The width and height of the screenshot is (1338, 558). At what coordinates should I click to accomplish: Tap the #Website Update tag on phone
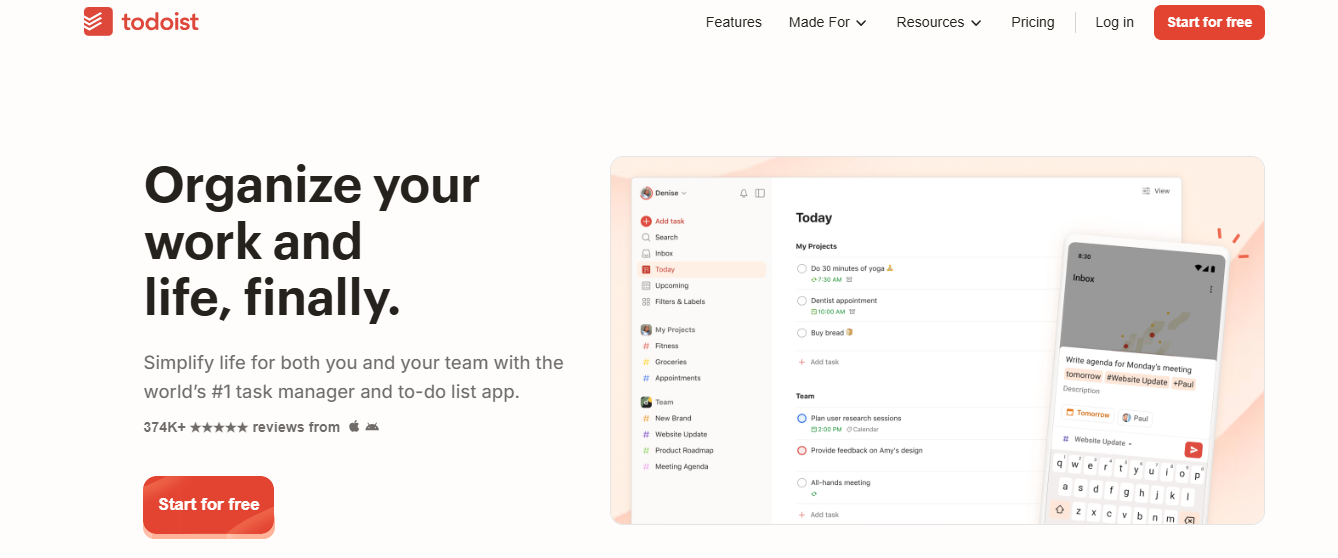point(1137,380)
